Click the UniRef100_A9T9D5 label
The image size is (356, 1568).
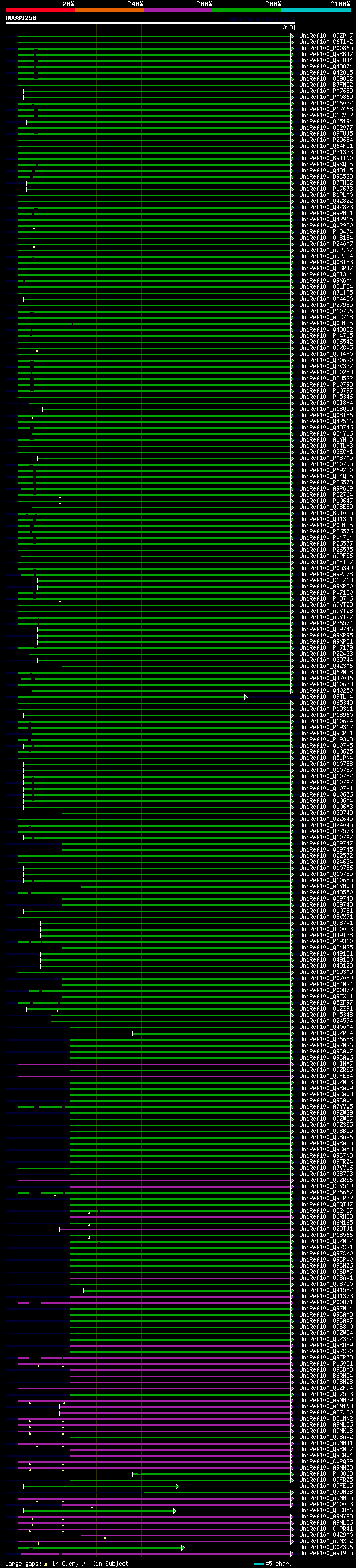point(325,1554)
